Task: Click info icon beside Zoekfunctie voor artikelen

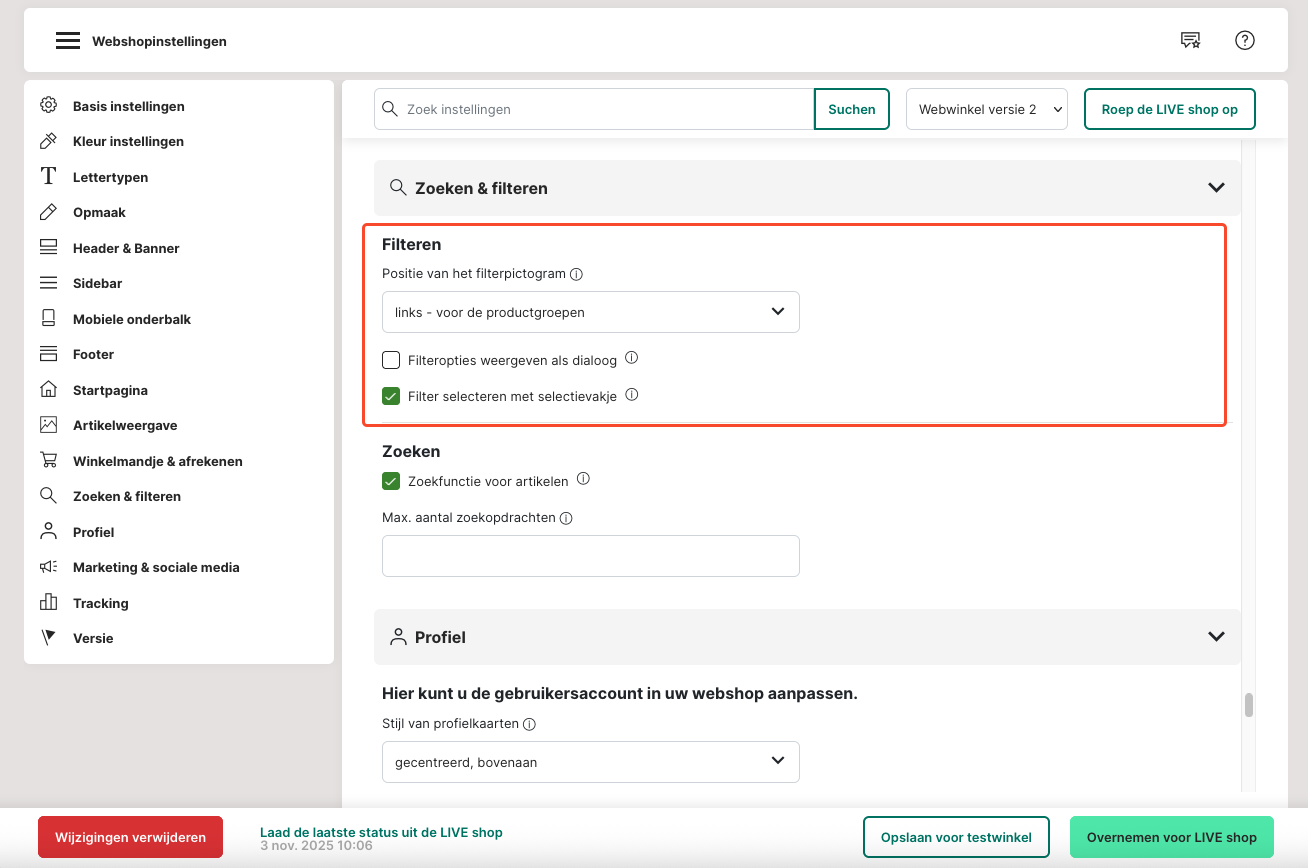Action: [x=583, y=480]
